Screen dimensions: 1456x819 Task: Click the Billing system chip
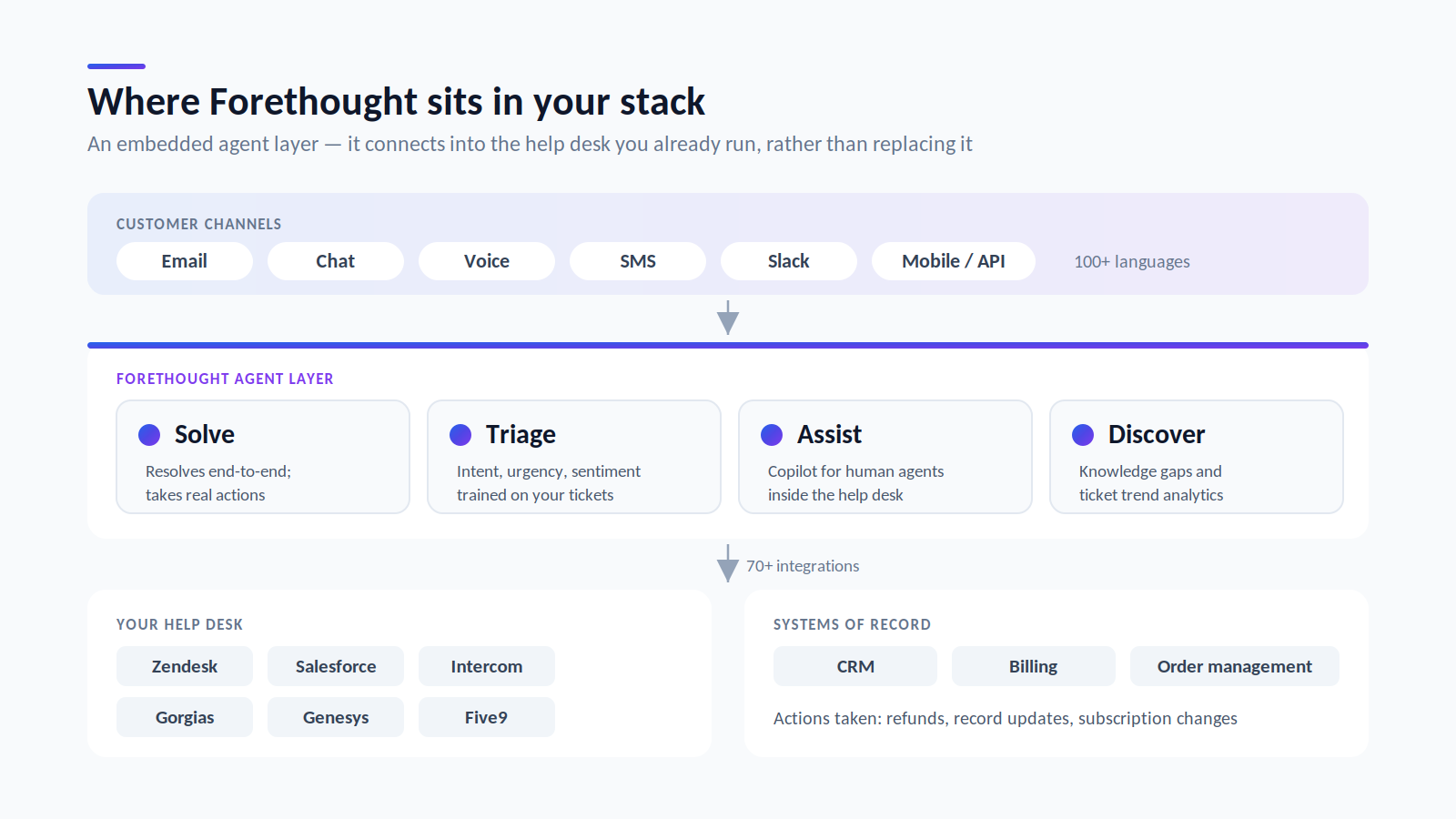[1034, 666]
